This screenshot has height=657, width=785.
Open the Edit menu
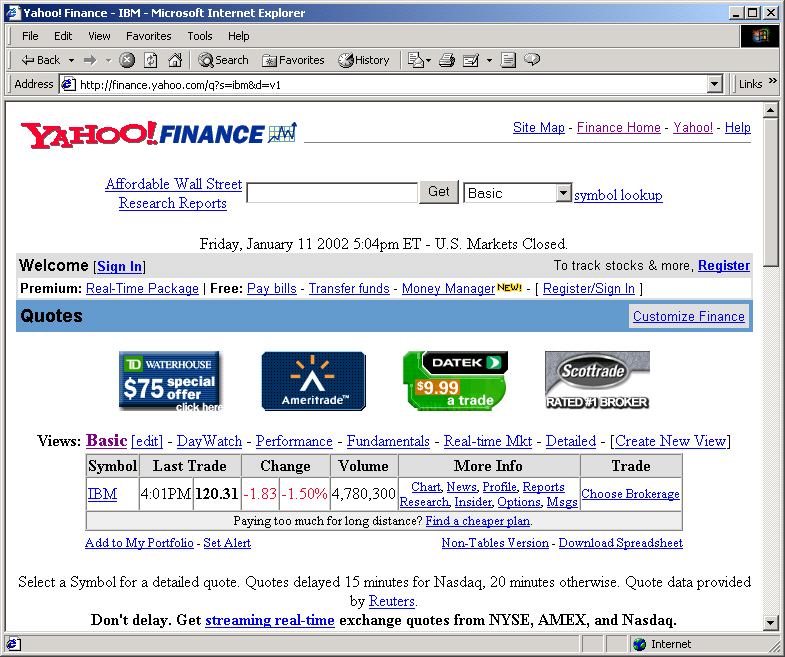tap(63, 36)
